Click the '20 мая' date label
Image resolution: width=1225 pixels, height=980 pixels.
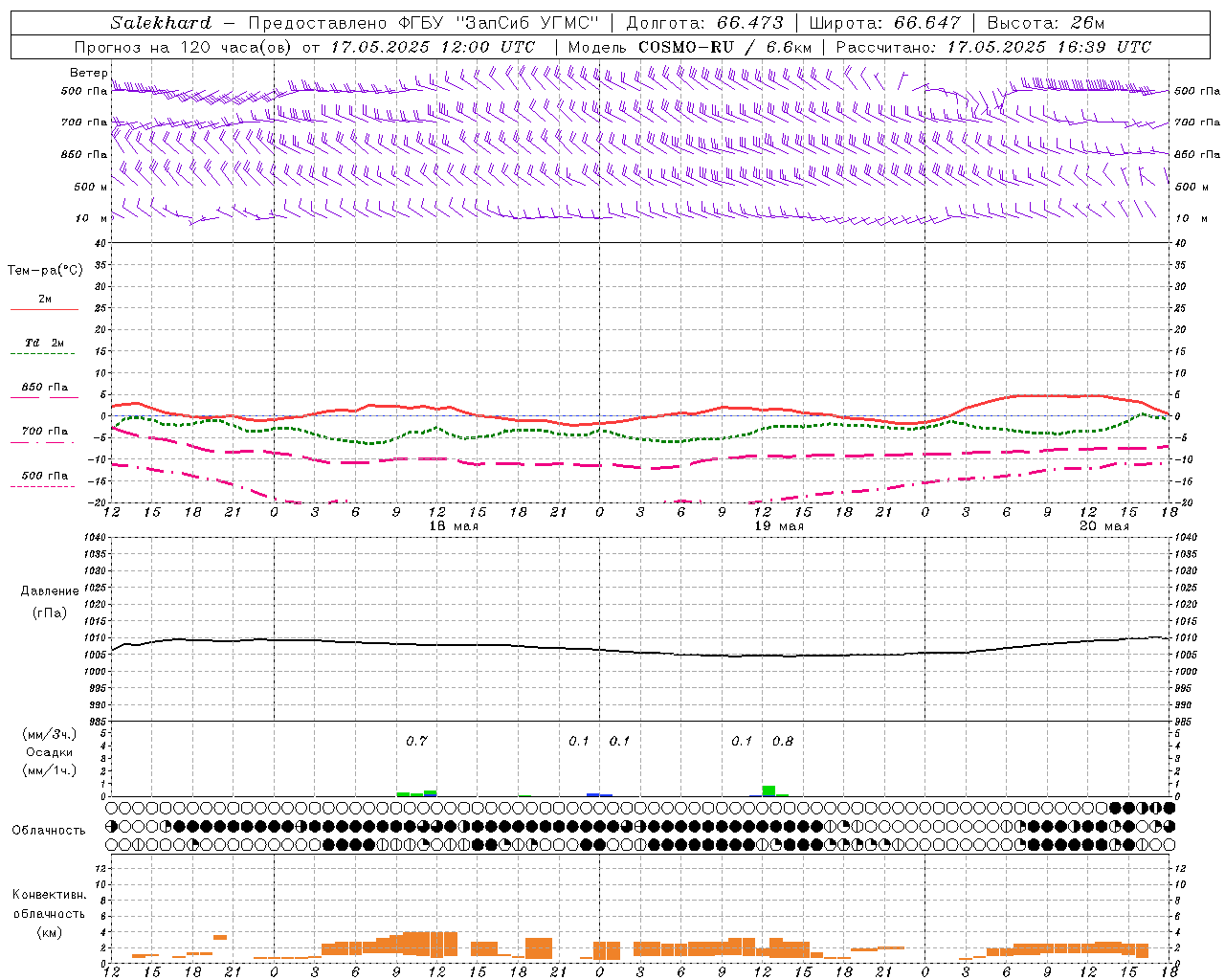1104,526
